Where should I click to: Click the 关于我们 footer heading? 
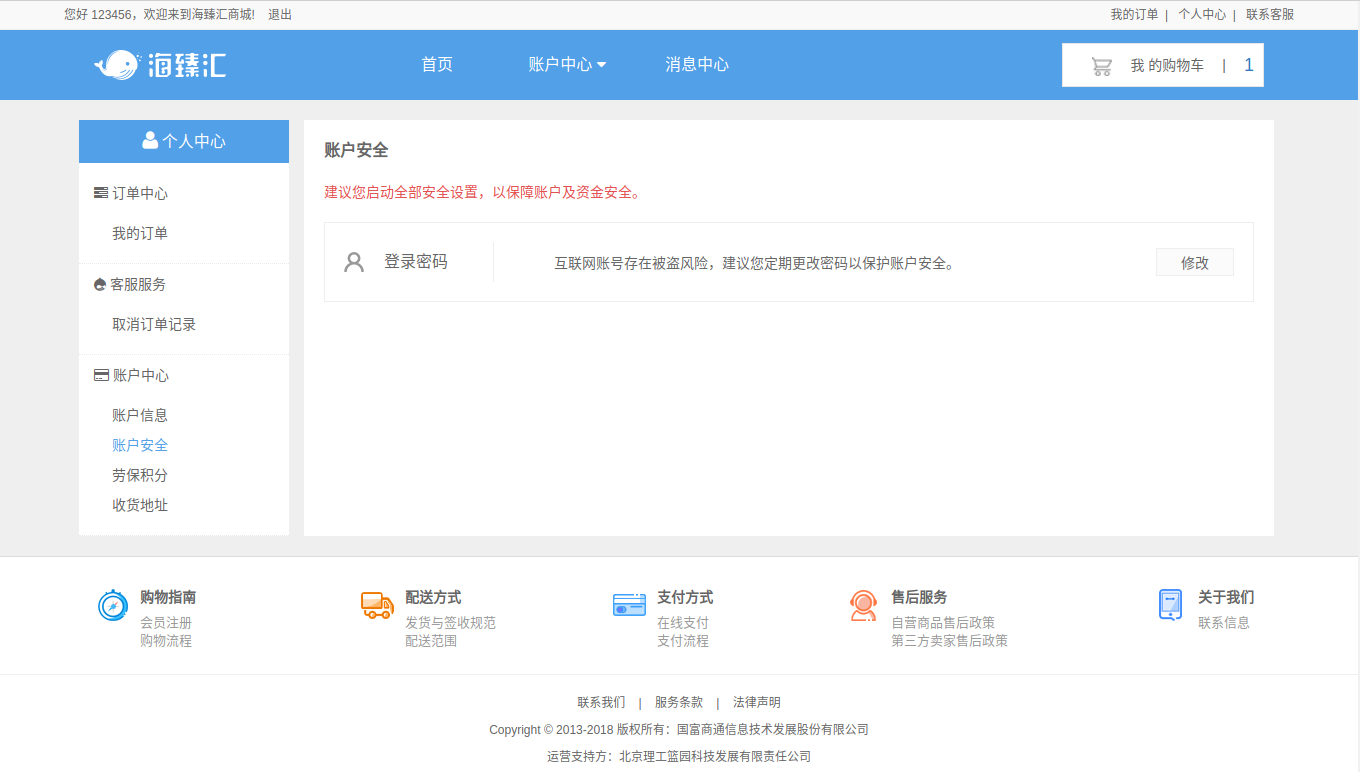point(1226,597)
